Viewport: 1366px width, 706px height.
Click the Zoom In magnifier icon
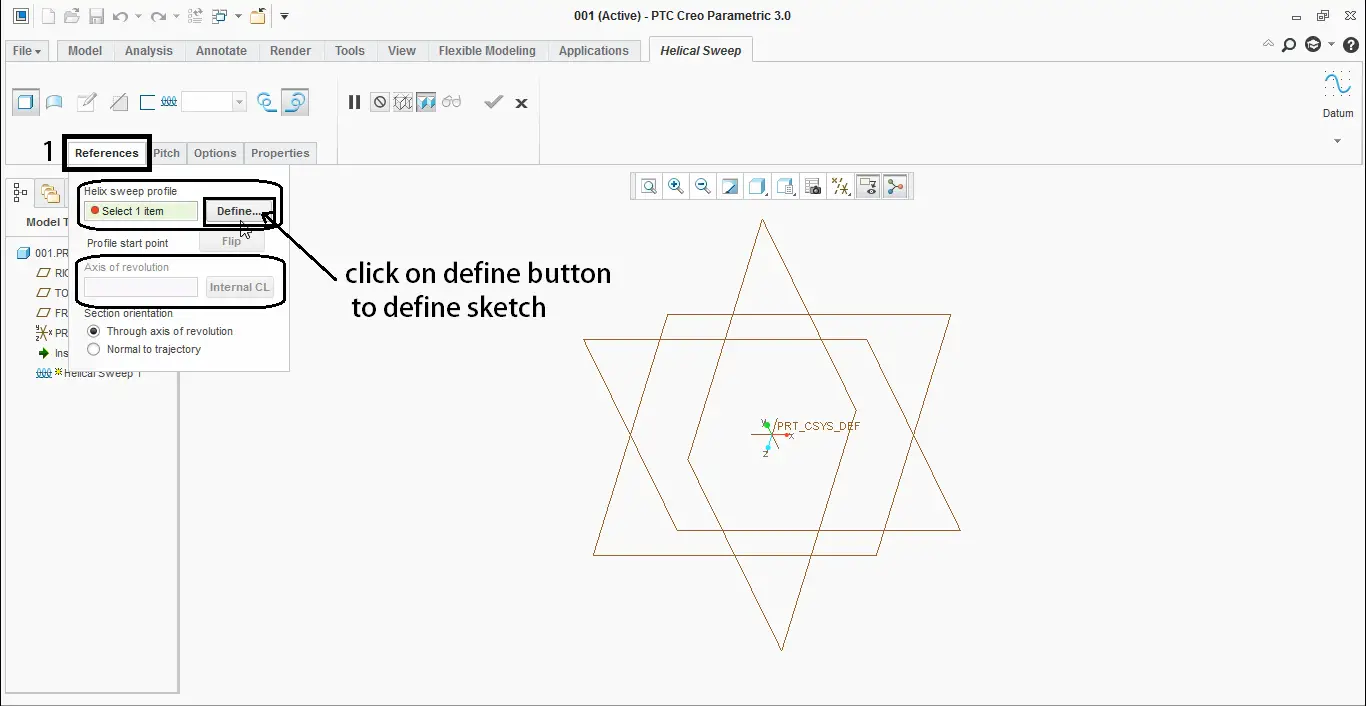tap(676, 186)
